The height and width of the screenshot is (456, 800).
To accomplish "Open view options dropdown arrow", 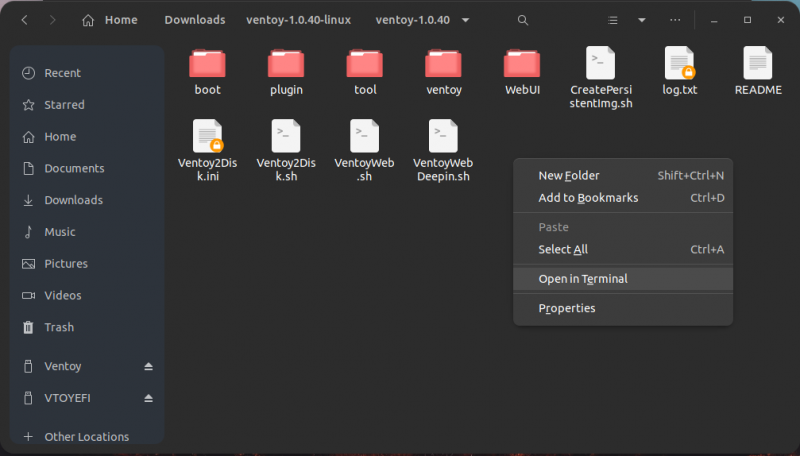I will coord(642,20).
